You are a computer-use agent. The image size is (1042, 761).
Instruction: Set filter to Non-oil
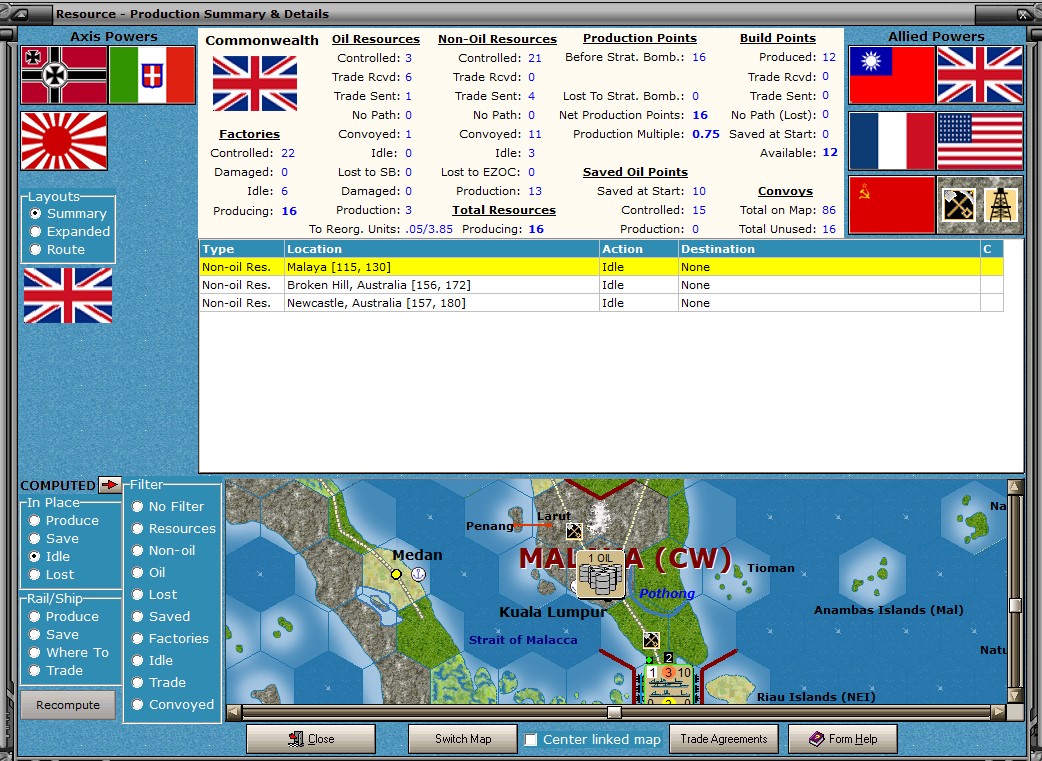(x=163, y=550)
